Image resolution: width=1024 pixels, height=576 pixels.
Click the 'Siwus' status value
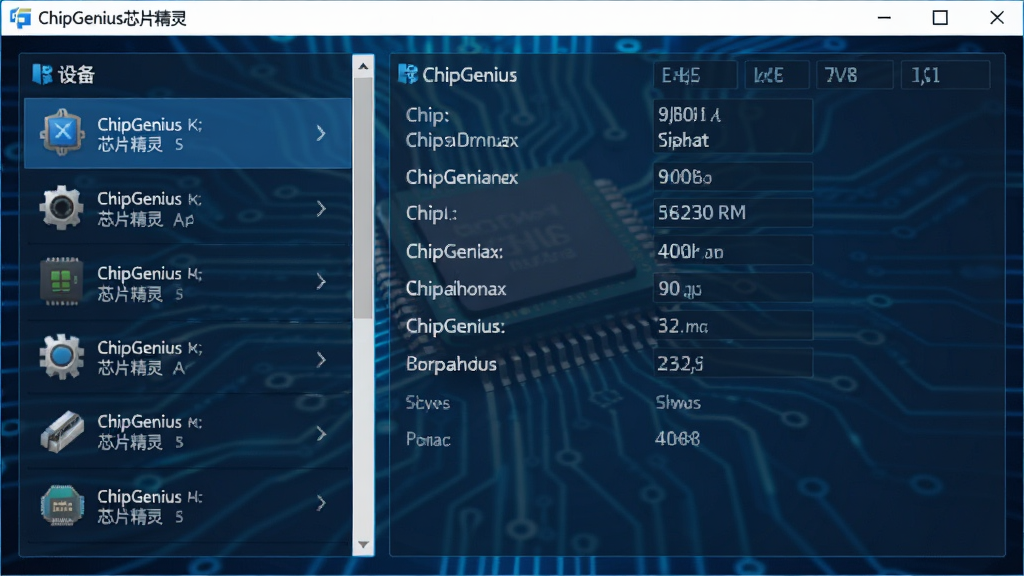(678, 402)
